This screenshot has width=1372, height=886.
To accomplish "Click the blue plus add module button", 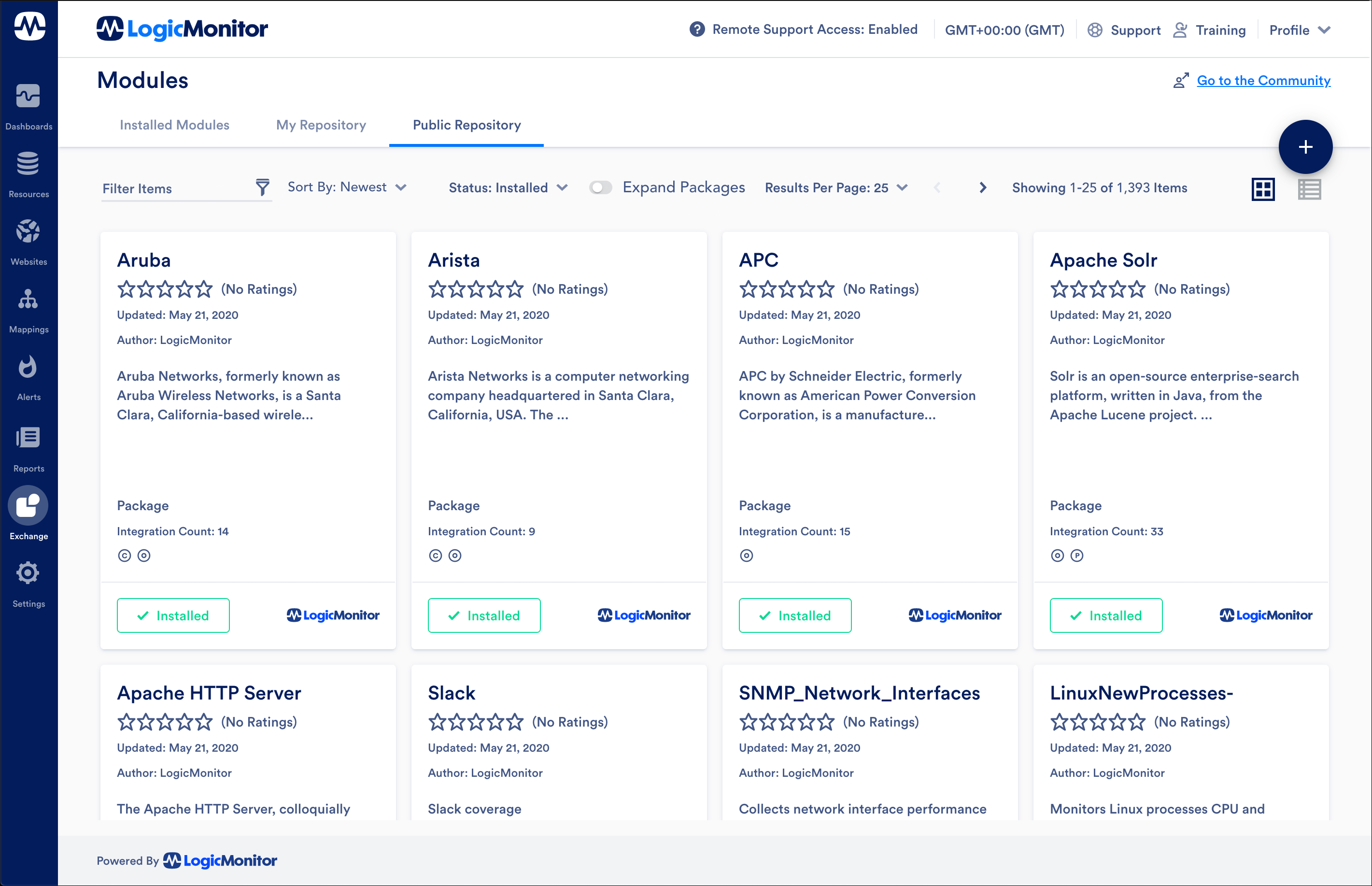I will click(1305, 147).
